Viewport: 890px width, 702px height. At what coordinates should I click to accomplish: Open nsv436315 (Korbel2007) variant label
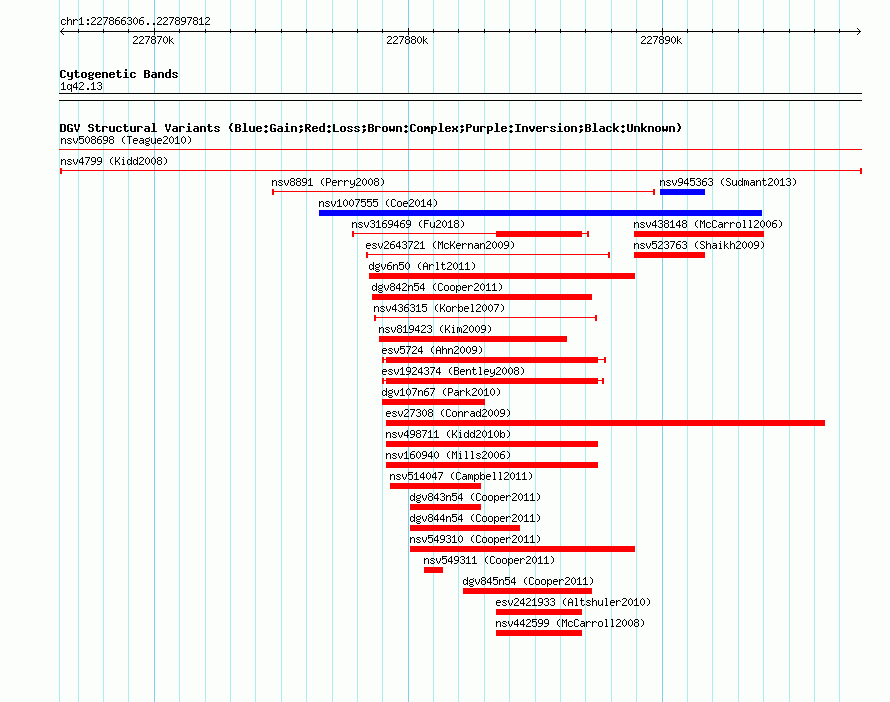click(439, 308)
